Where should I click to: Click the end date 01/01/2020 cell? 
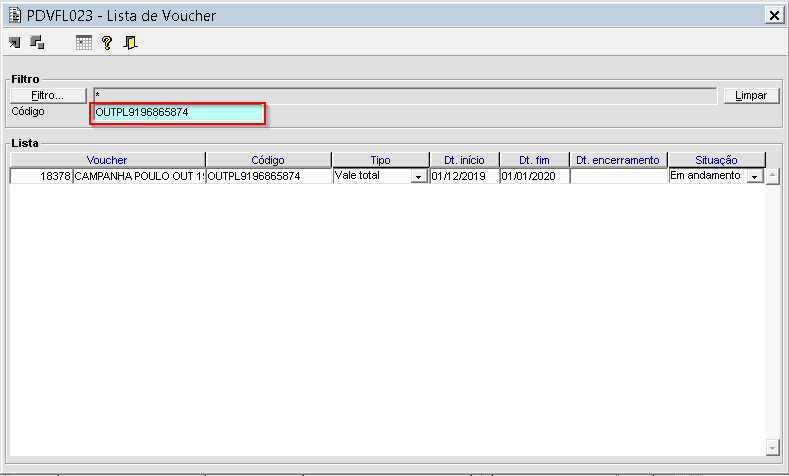pos(534,176)
